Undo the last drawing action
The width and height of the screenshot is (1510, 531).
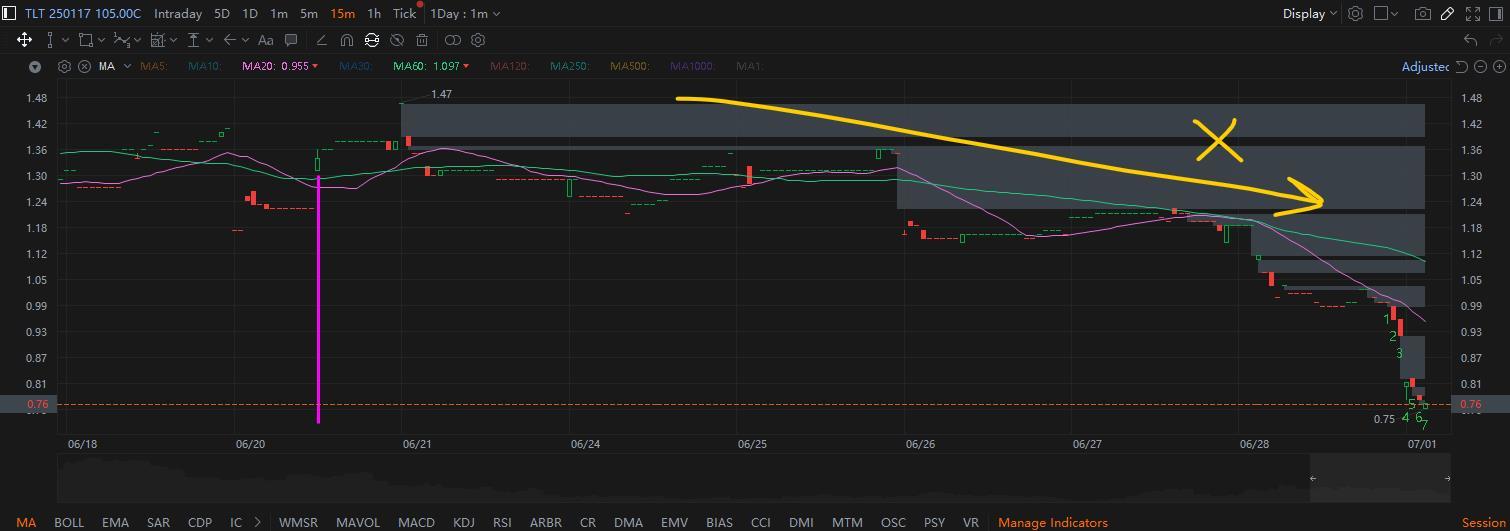[x=1470, y=40]
